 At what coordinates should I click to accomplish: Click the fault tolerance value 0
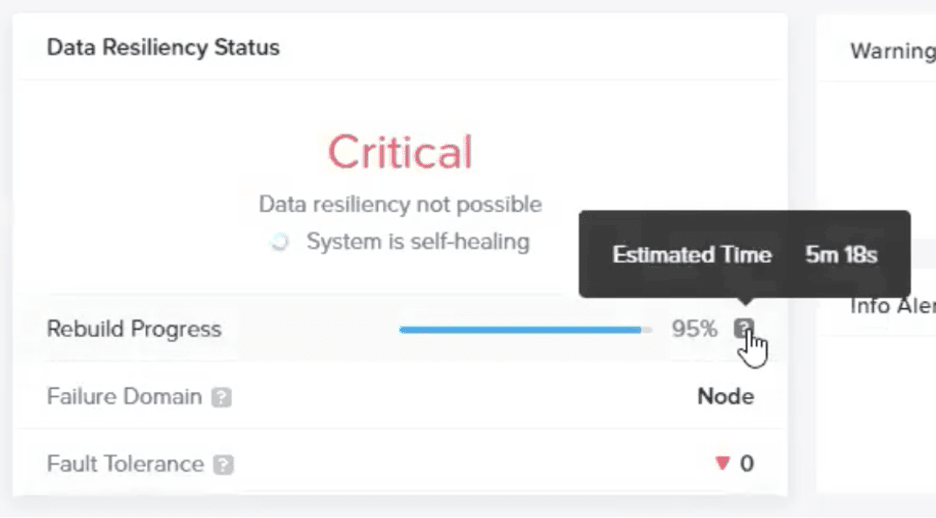tap(747, 463)
